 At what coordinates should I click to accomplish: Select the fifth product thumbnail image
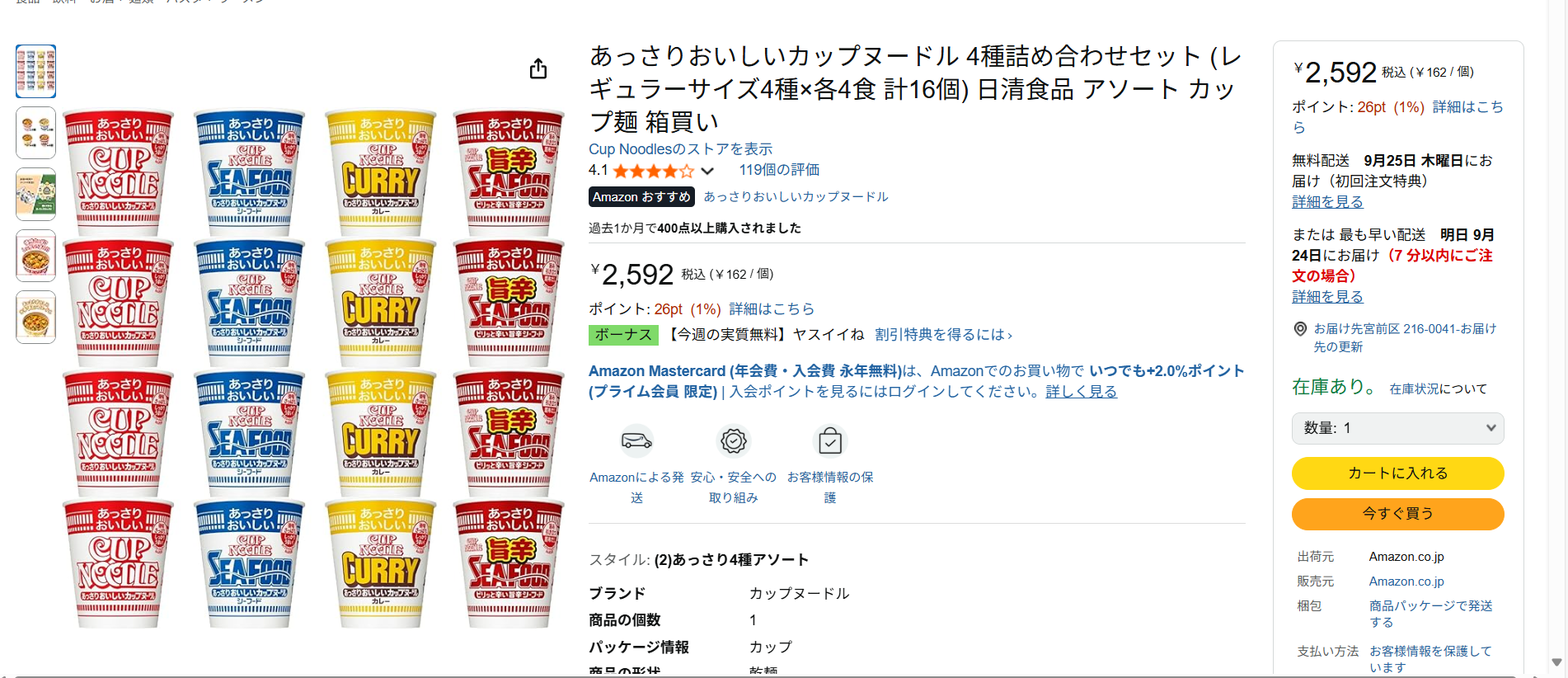[x=36, y=317]
